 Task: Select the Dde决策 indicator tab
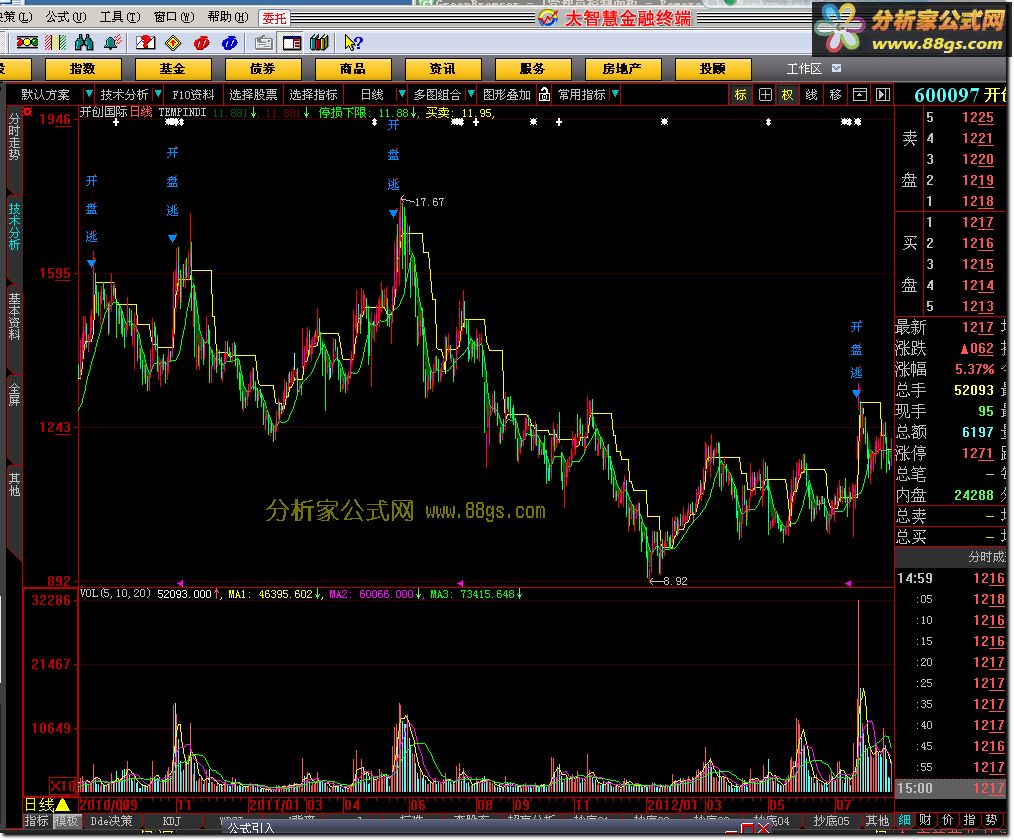pos(111,821)
